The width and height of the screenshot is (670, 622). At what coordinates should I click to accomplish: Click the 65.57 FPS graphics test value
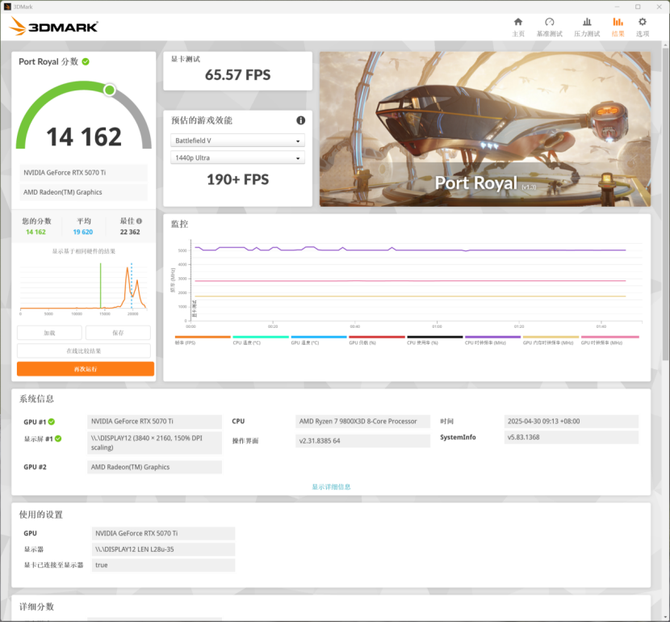[238, 75]
